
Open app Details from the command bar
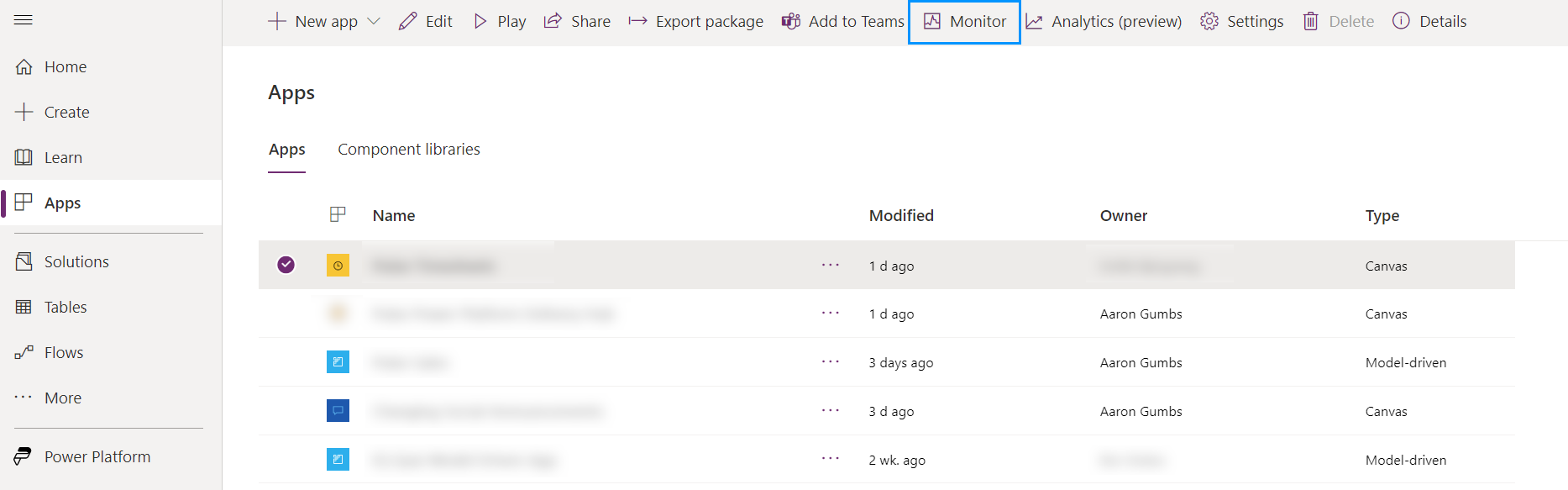(x=1429, y=21)
